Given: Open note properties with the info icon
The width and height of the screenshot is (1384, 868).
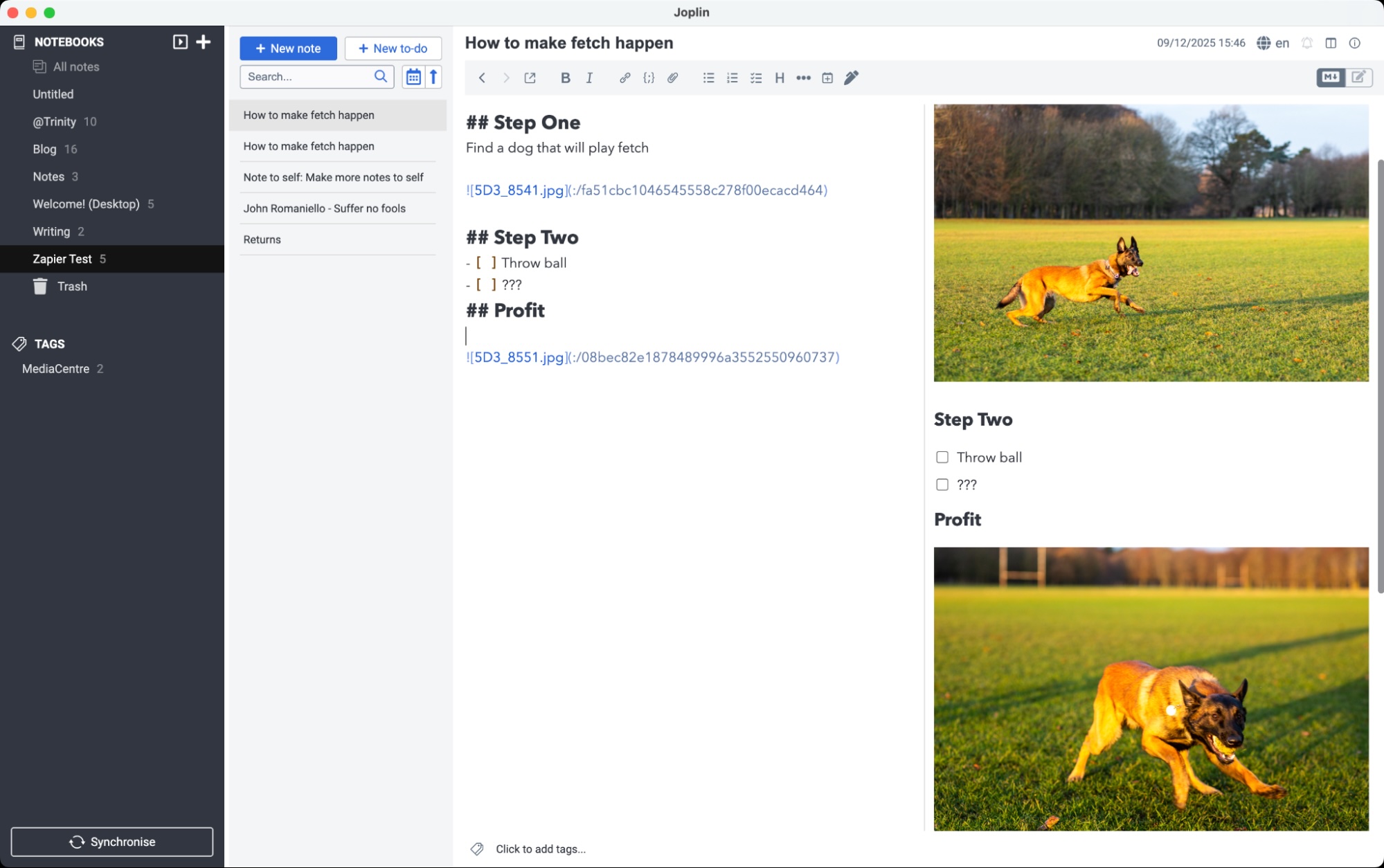Looking at the screenshot, I should pos(1354,42).
